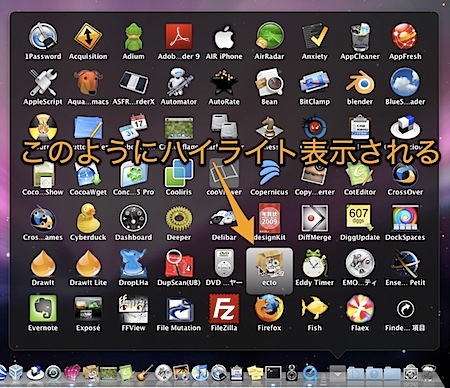Screen dimensions: 450x388
Task: Open AutoRate star icon
Action: [x=224, y=82]
